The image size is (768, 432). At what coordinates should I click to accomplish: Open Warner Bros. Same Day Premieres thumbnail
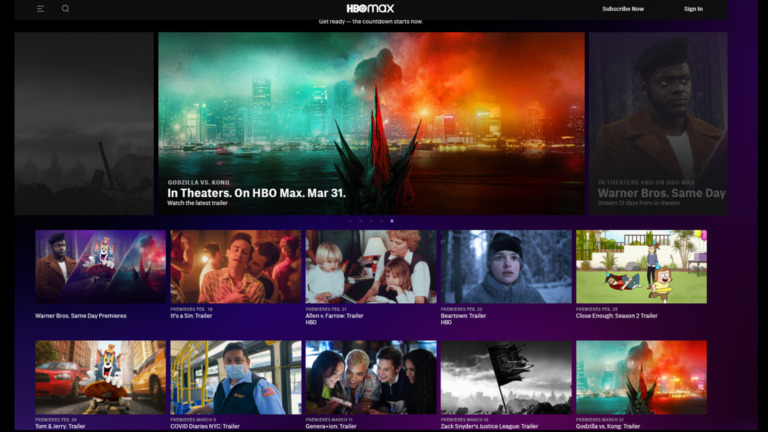[x=100, y=266]
